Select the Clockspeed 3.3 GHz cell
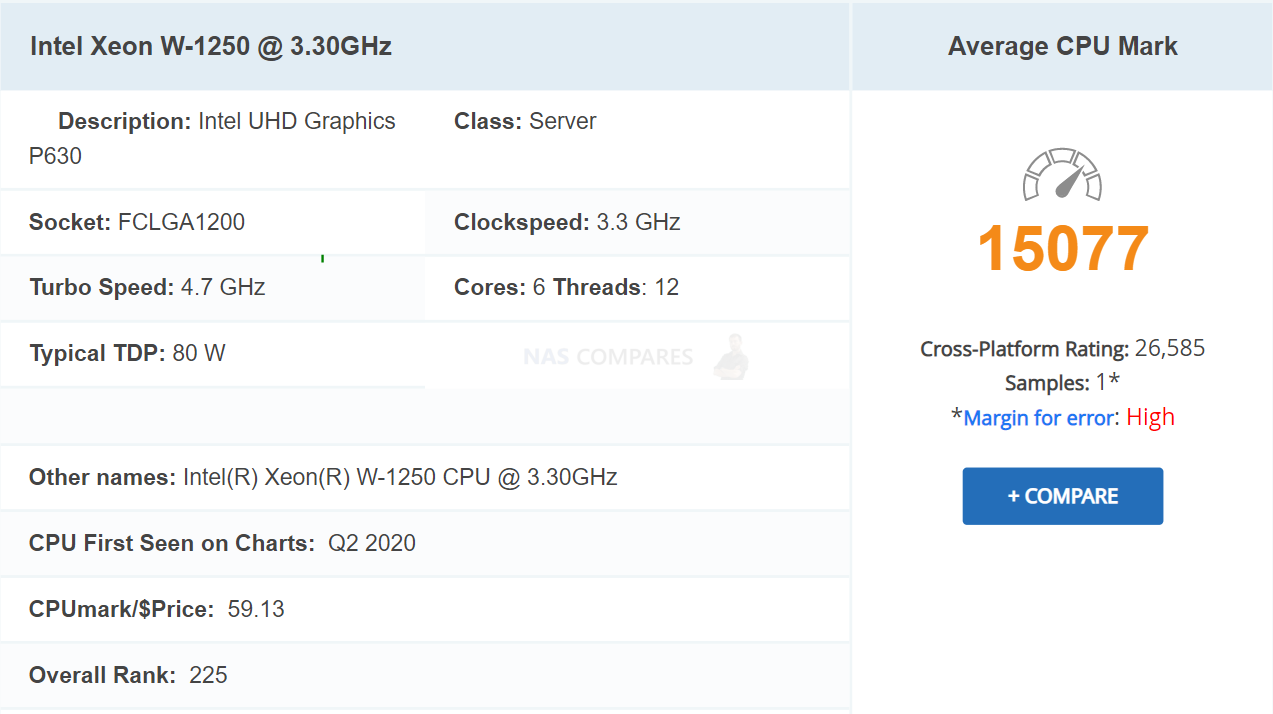1273x714 pixels. [637, 222]
